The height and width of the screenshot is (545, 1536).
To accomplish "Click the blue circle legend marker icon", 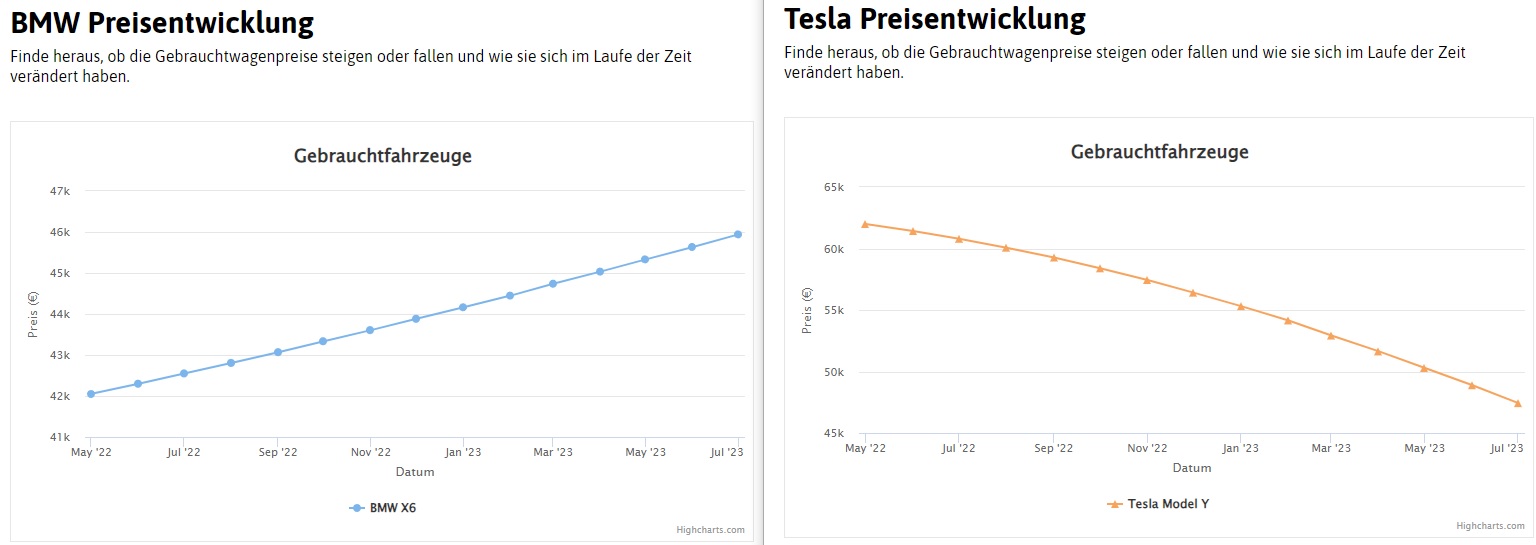I will click(356, 508).
